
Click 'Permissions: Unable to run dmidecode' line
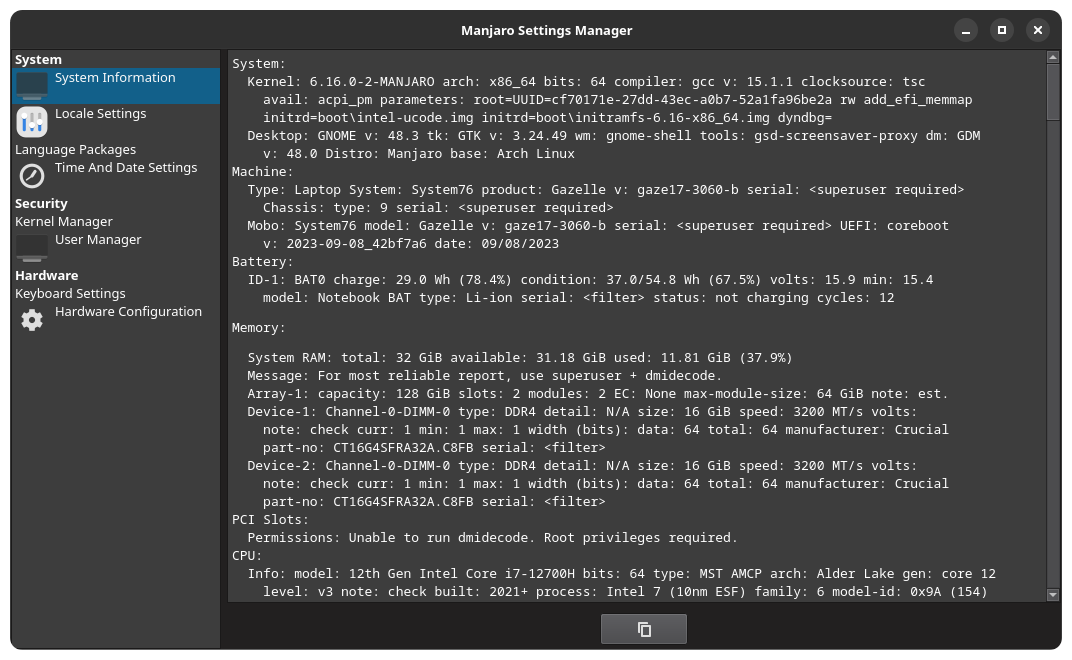(x=492, y=538)
